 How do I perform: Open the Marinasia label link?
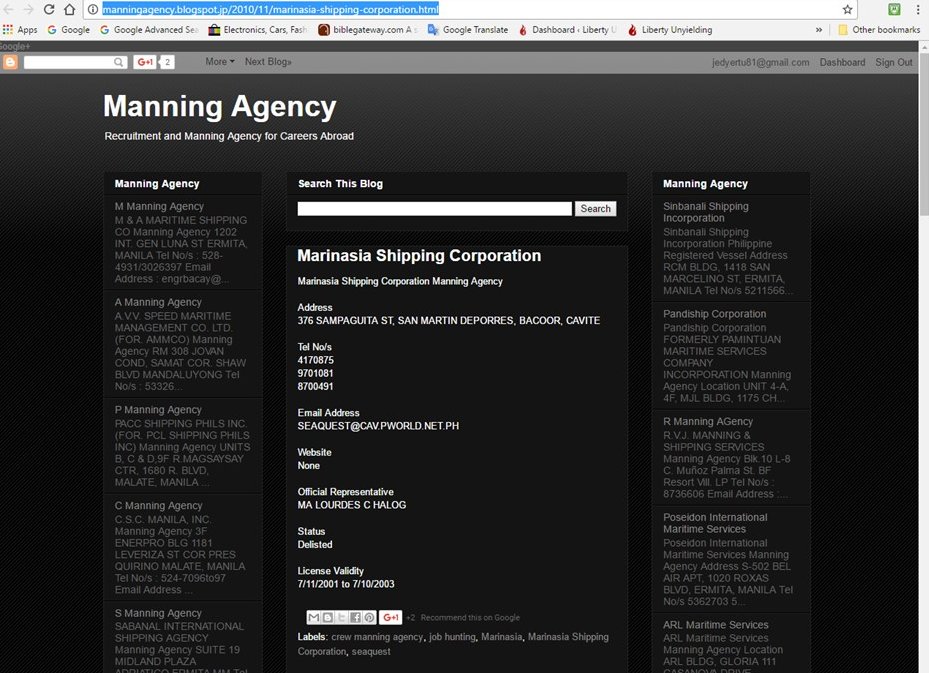pos(501,637)
